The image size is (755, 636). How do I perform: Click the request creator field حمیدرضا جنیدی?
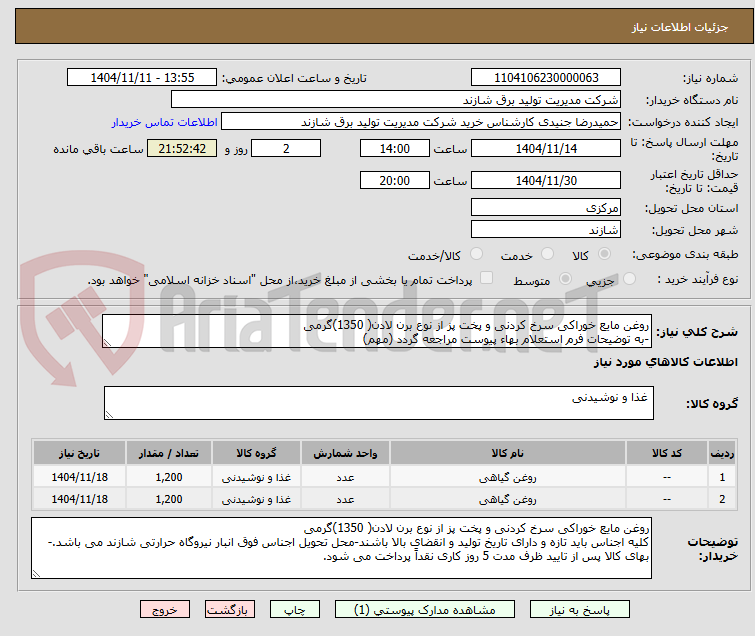pos(421,122)
